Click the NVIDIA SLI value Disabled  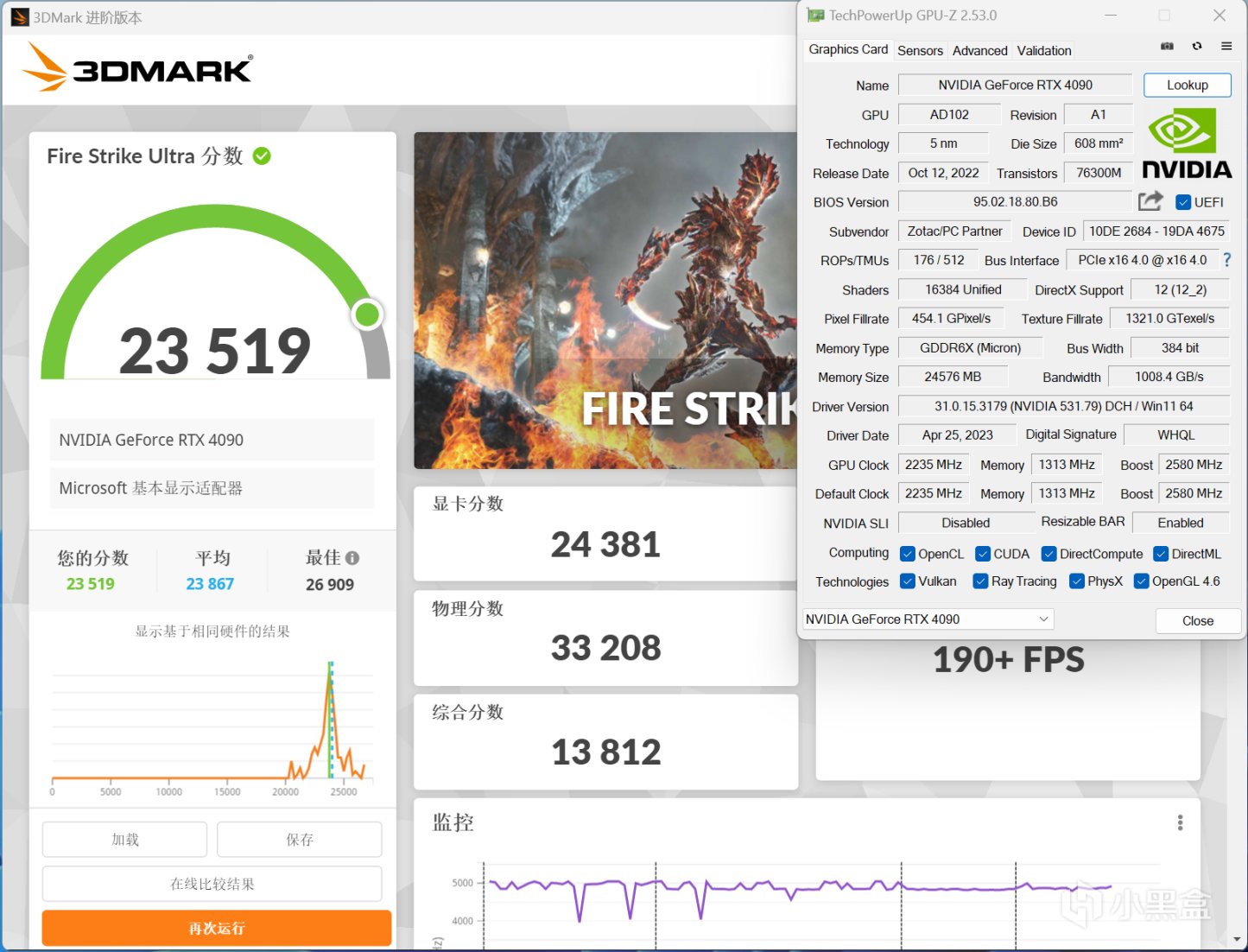966,523
